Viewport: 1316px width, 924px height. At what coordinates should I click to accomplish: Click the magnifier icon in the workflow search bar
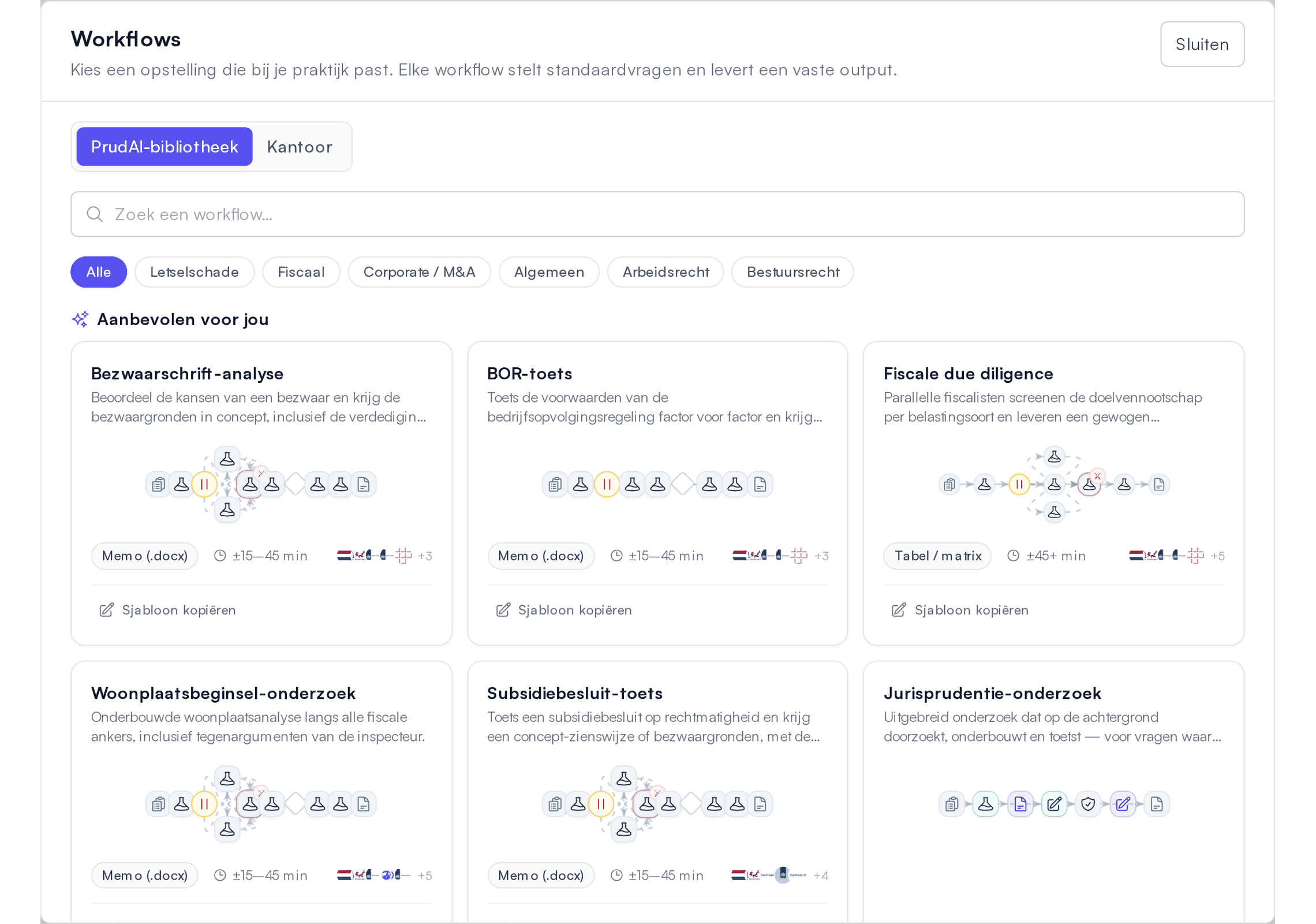click(95, 214)
